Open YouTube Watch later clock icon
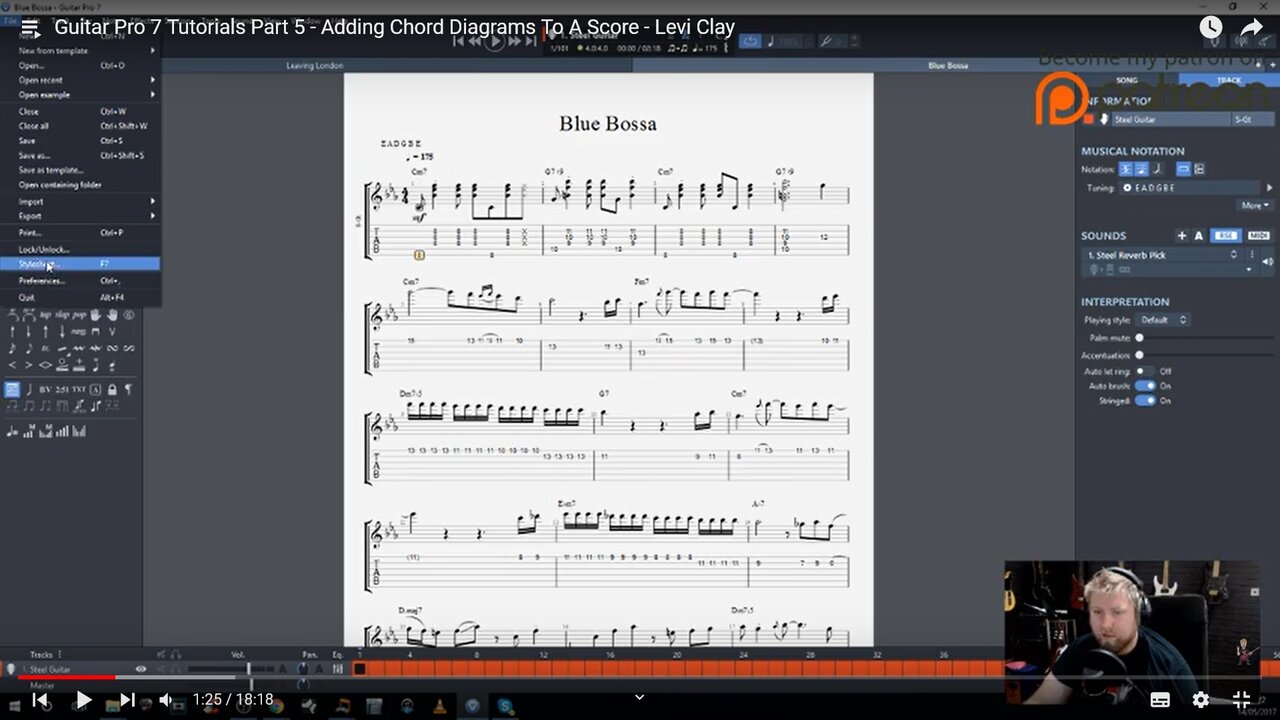The width and height of the screenshot is (1280, 720). tap(1210, 28)
